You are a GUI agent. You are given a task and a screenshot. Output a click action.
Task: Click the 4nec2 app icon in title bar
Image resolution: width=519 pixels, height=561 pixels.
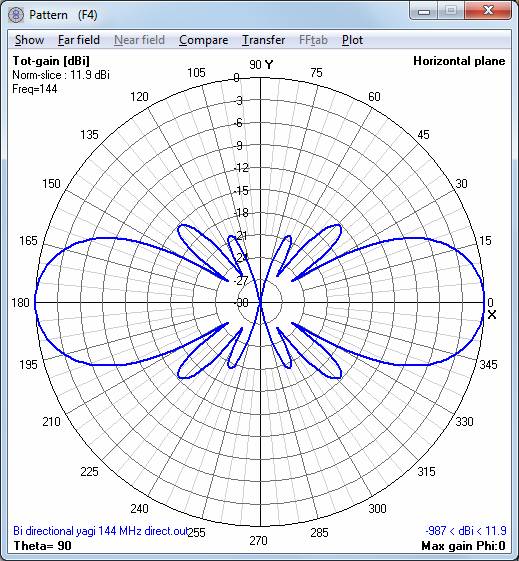(16, 15)
